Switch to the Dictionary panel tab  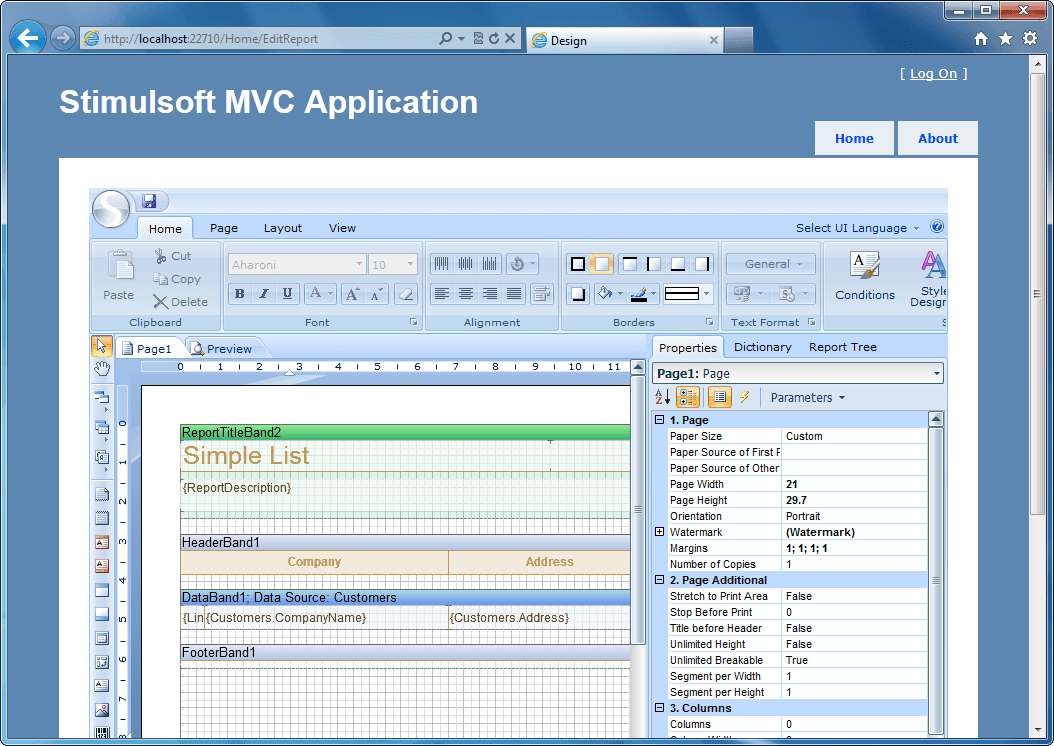tap(762, 347)
